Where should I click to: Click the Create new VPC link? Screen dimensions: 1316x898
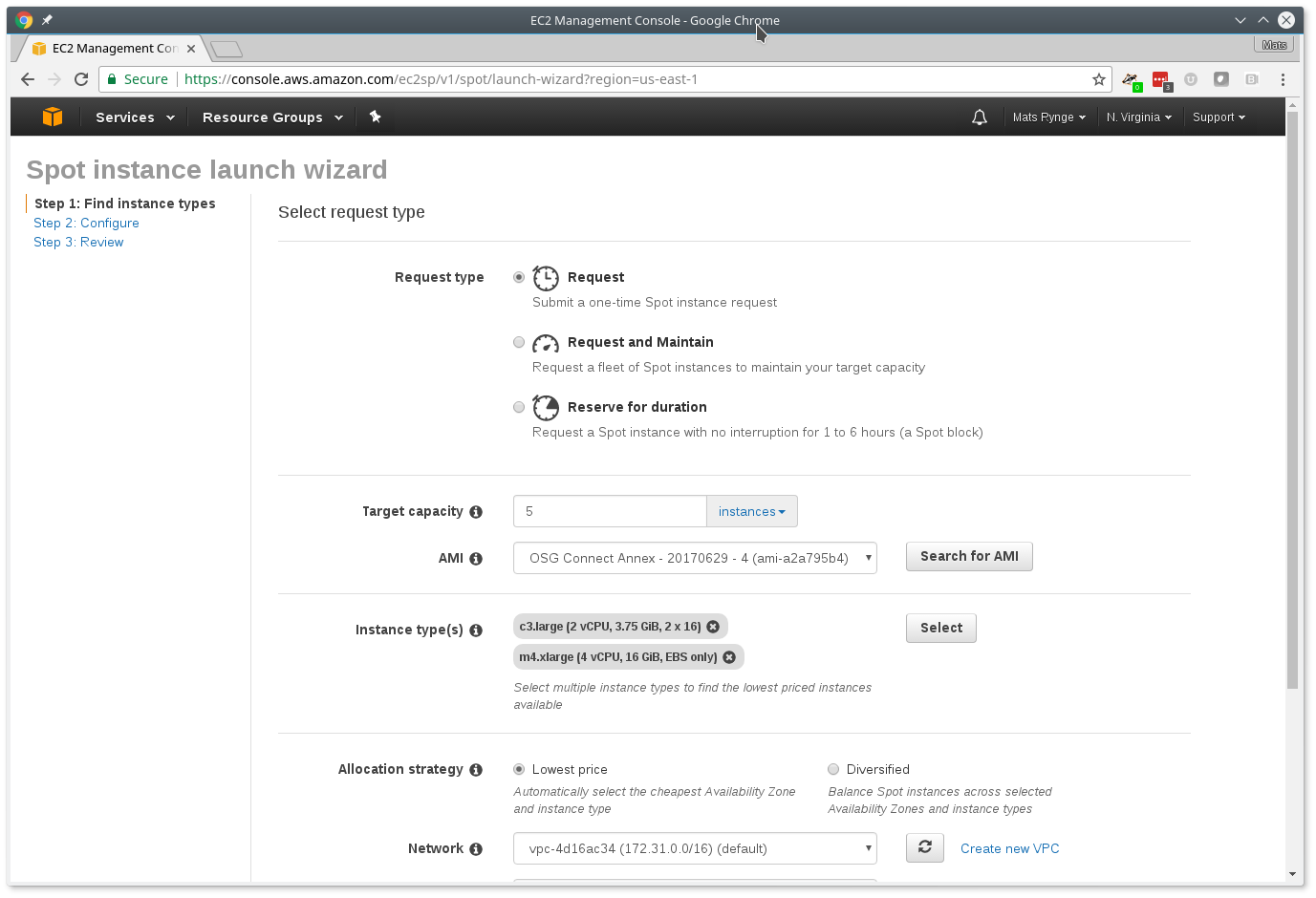tap(1009, 848)
